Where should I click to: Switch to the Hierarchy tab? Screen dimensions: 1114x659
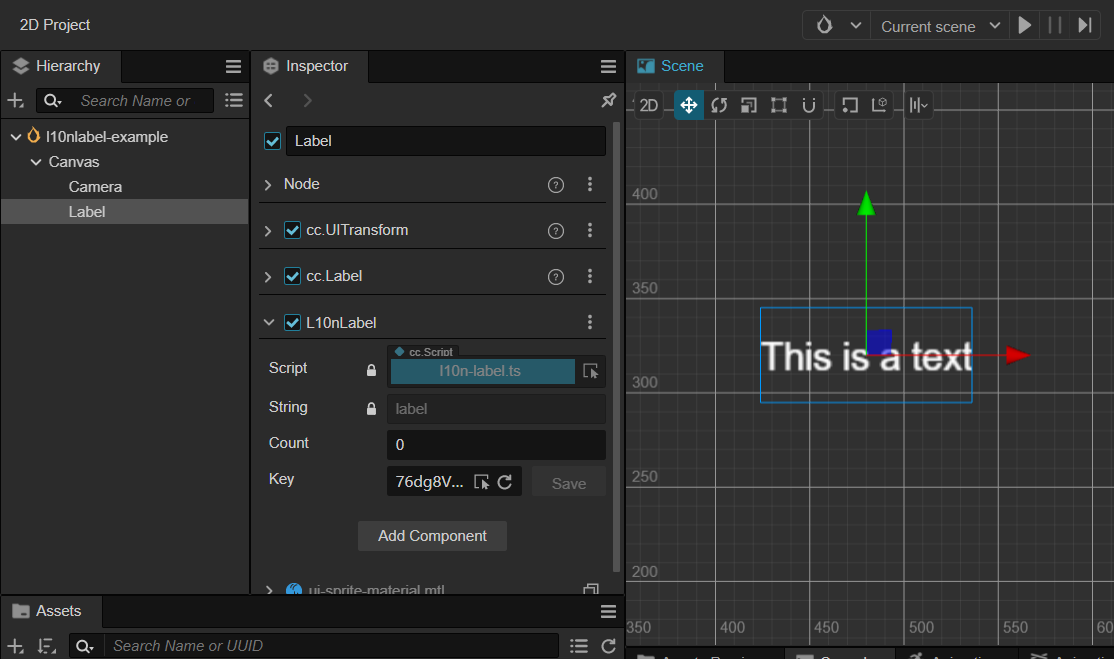tap(61, 66)
